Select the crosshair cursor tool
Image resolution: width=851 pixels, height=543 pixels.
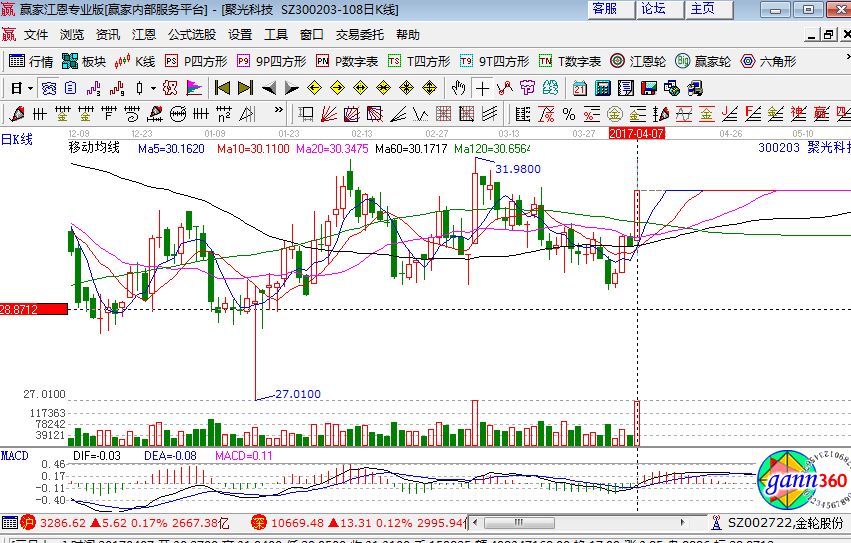point(483,87)
